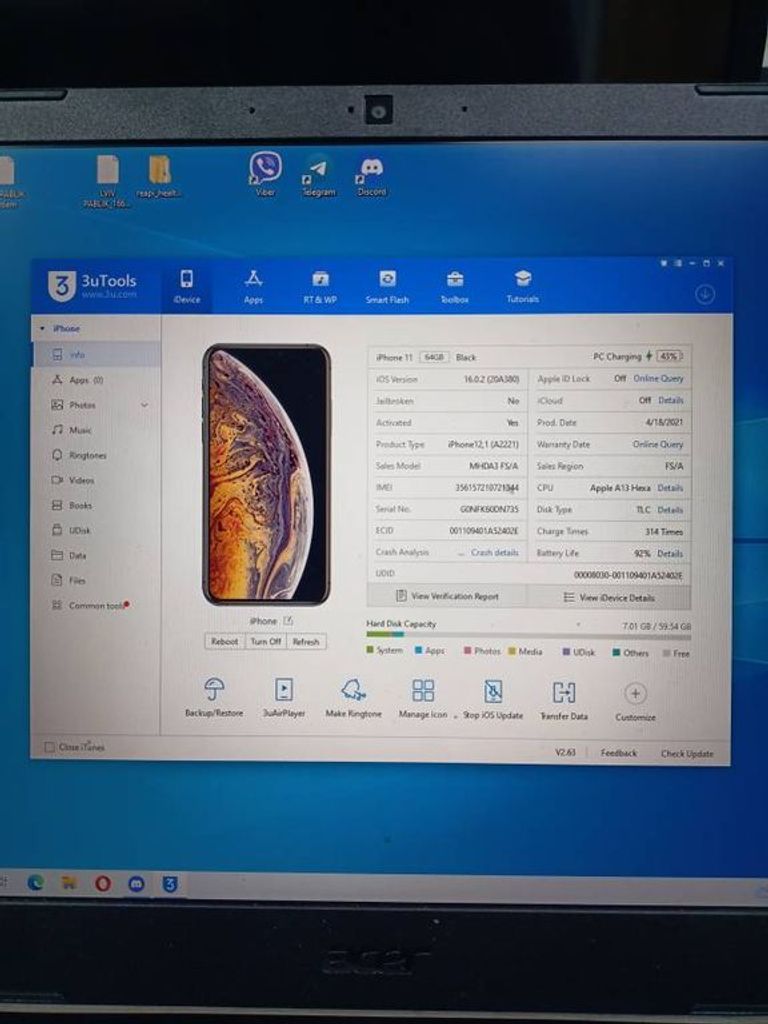Open the iDevice tab in 3uTools
The height and width of the screenshot is (1024, 768).
click(x=187, y=287)
